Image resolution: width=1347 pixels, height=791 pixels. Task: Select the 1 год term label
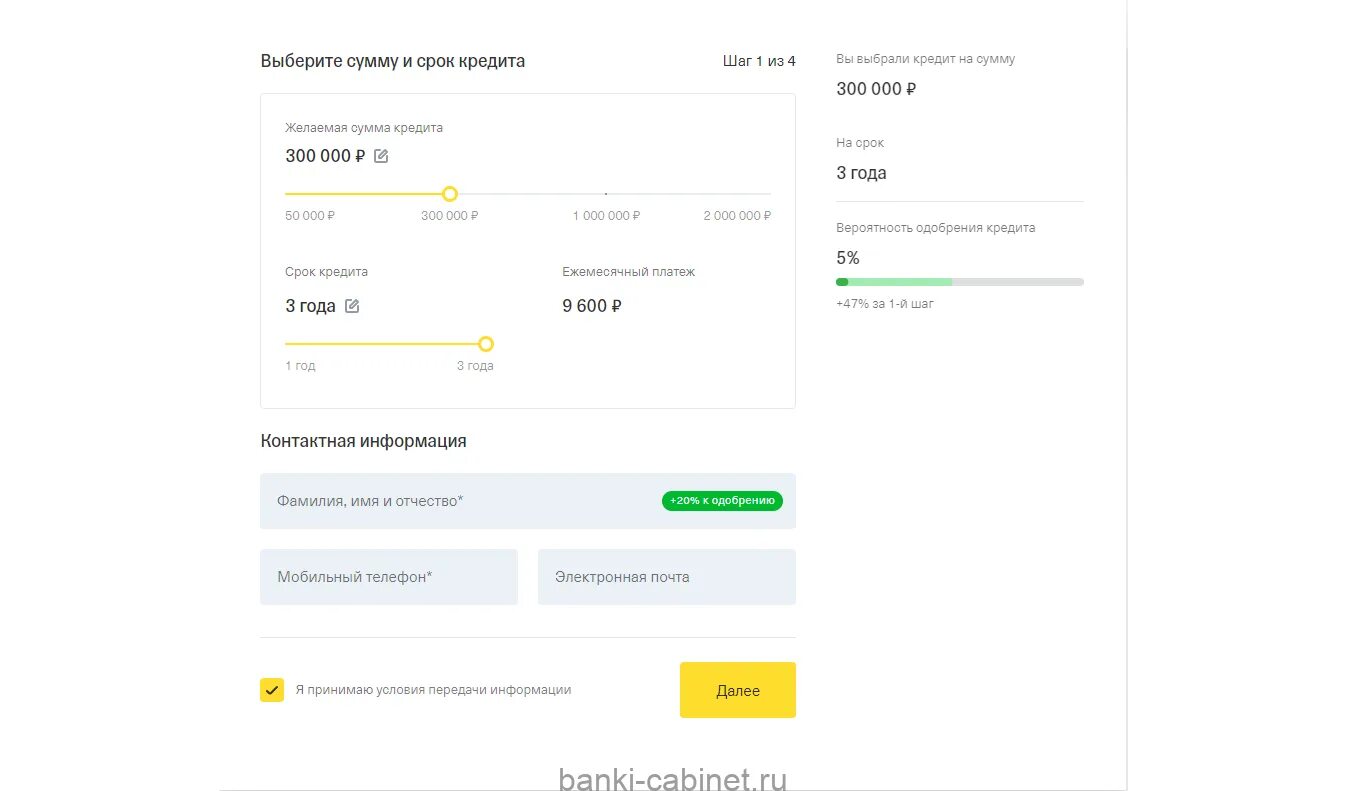point(300,366)
